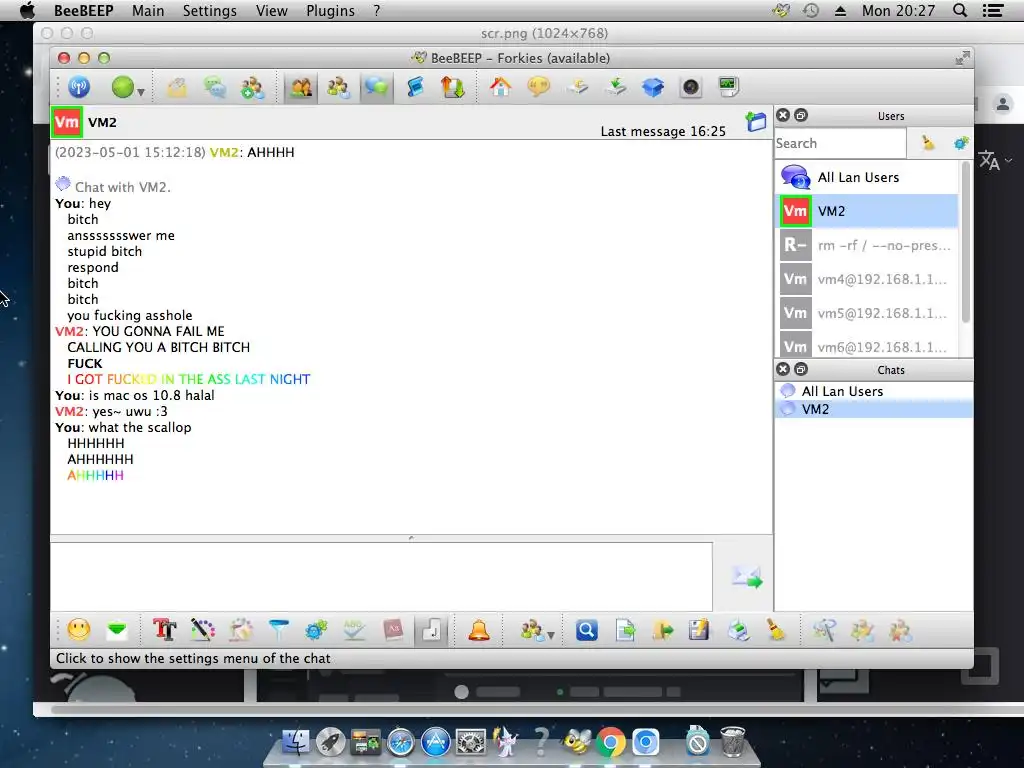This screenshot has height=768, width=1024.
Task: Close the Chats panel with X button
Action: (783, 369)
